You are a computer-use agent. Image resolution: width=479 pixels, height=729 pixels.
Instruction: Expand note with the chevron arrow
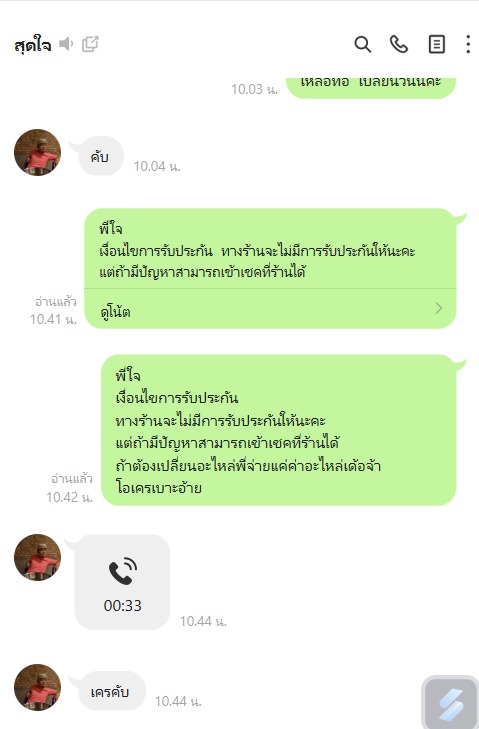pyautogui.click(x=439, y=308)
